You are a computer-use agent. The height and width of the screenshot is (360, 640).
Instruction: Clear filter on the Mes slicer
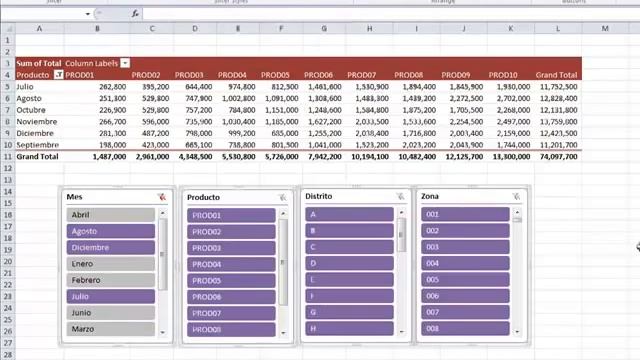[162, 197]
